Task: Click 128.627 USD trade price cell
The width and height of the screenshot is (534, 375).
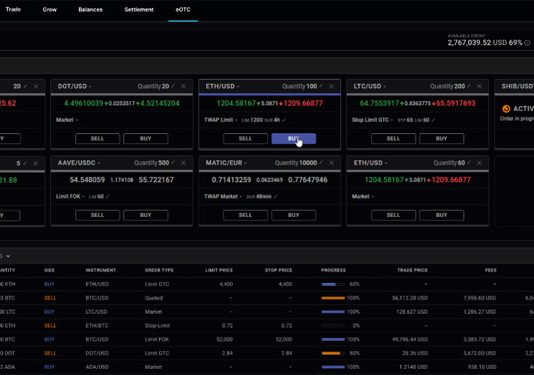Action: [412, 312]
